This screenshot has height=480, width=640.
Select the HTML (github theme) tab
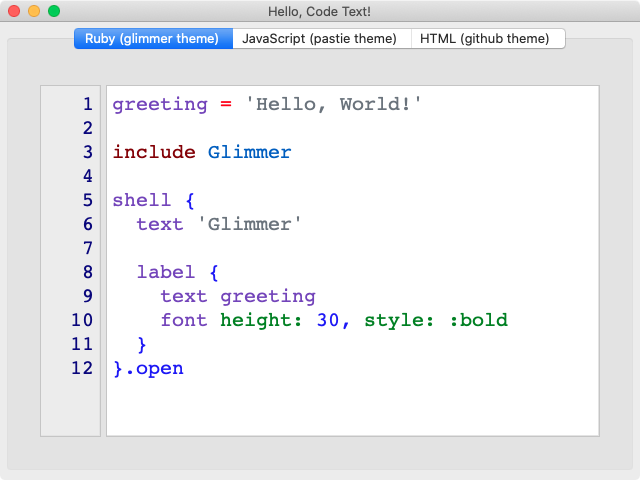pyautogui.click(x=488, y=39)
